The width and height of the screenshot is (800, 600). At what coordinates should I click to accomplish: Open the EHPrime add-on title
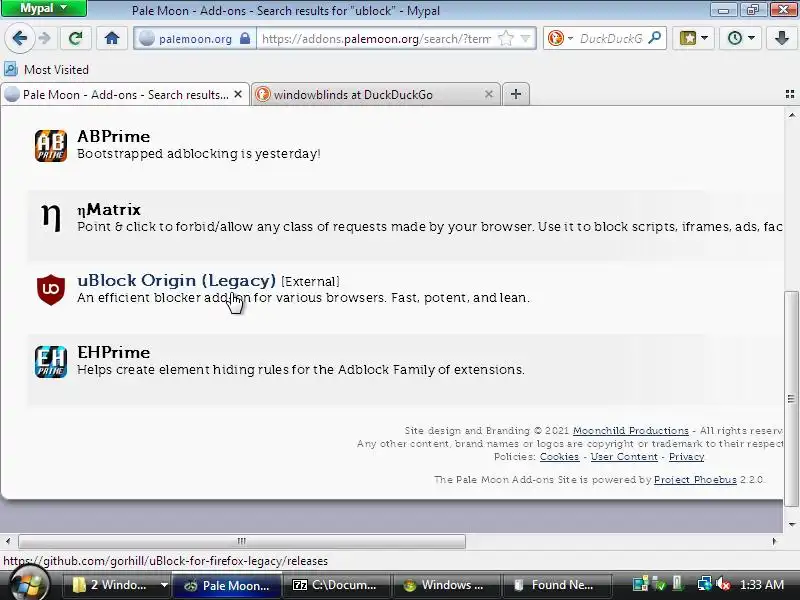113,352
